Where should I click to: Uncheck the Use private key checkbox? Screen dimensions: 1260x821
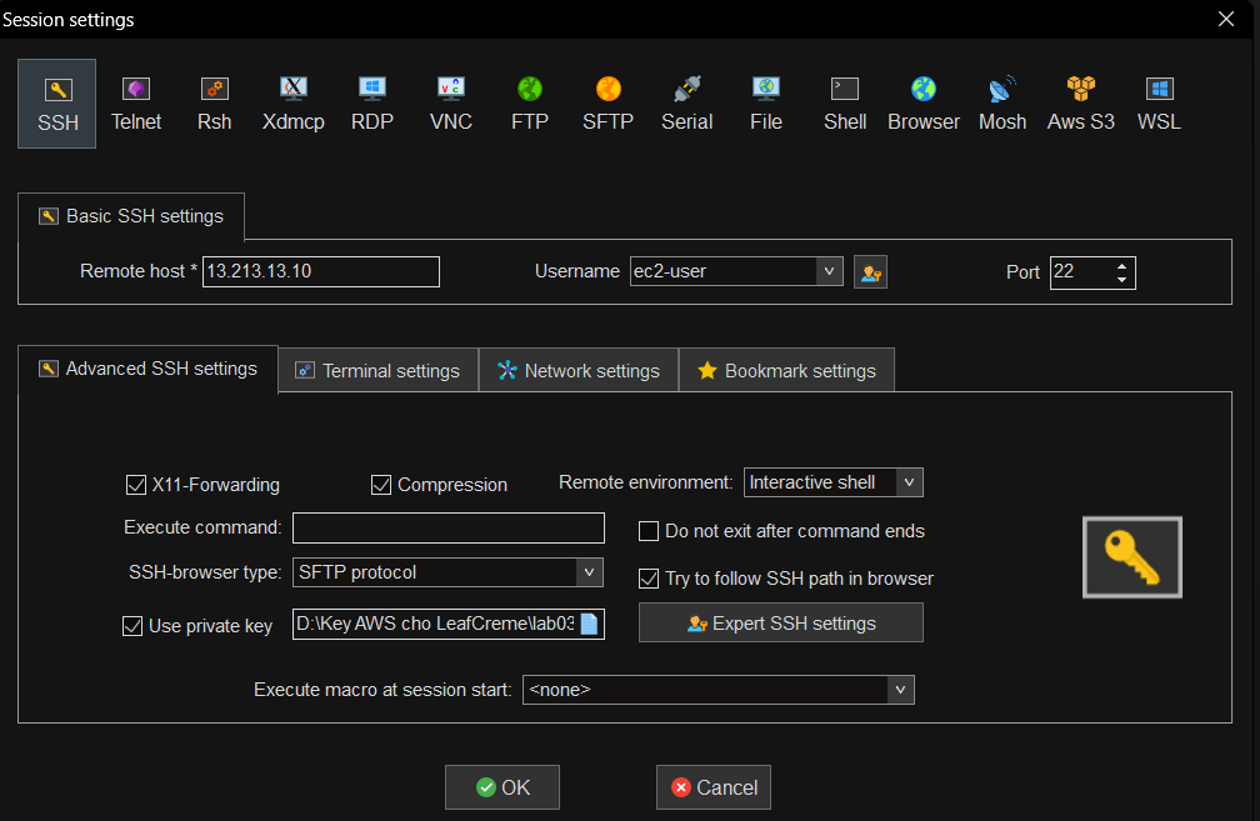132,626
